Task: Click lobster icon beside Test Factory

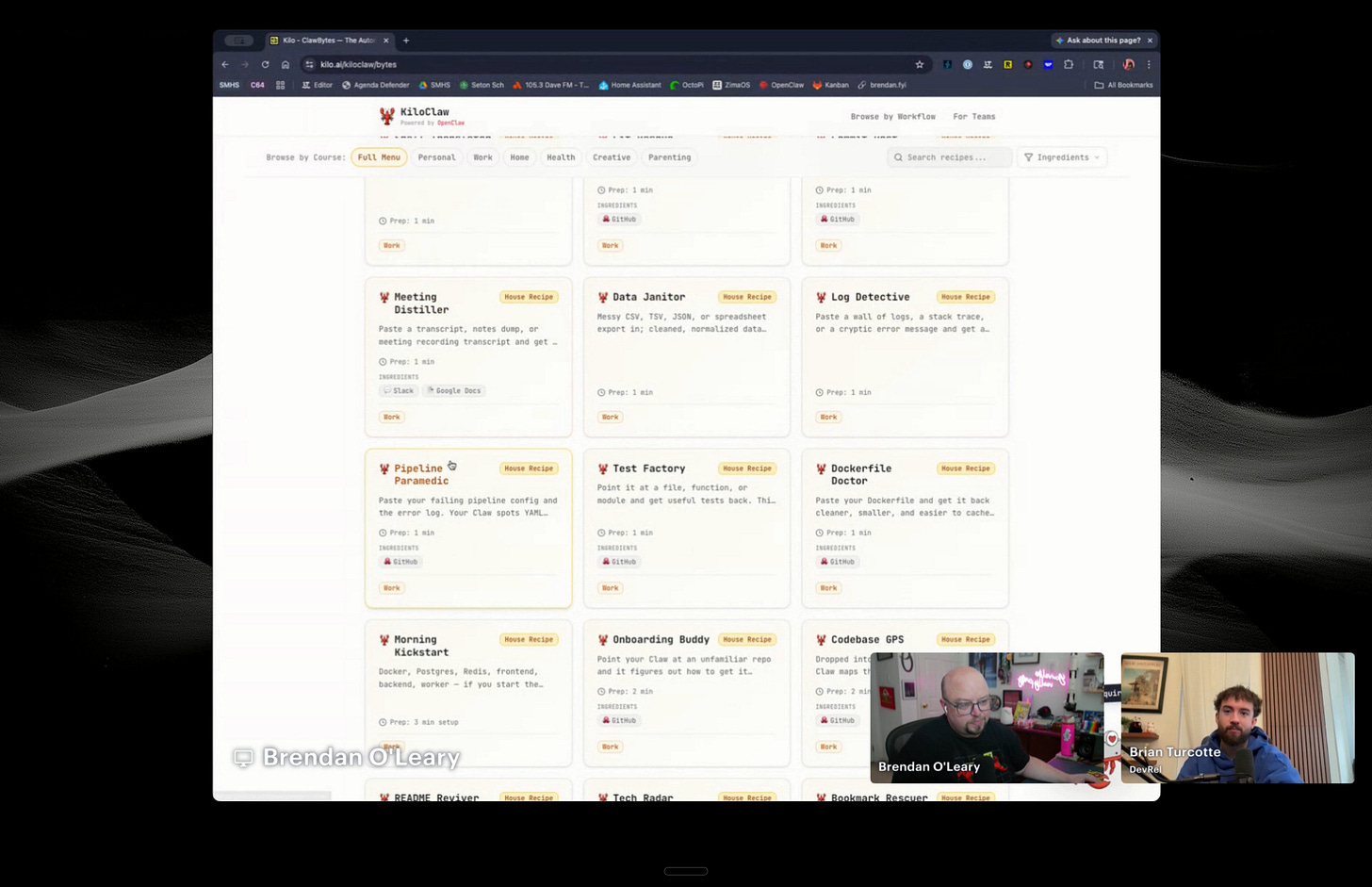Action: (x=603, y=468)
